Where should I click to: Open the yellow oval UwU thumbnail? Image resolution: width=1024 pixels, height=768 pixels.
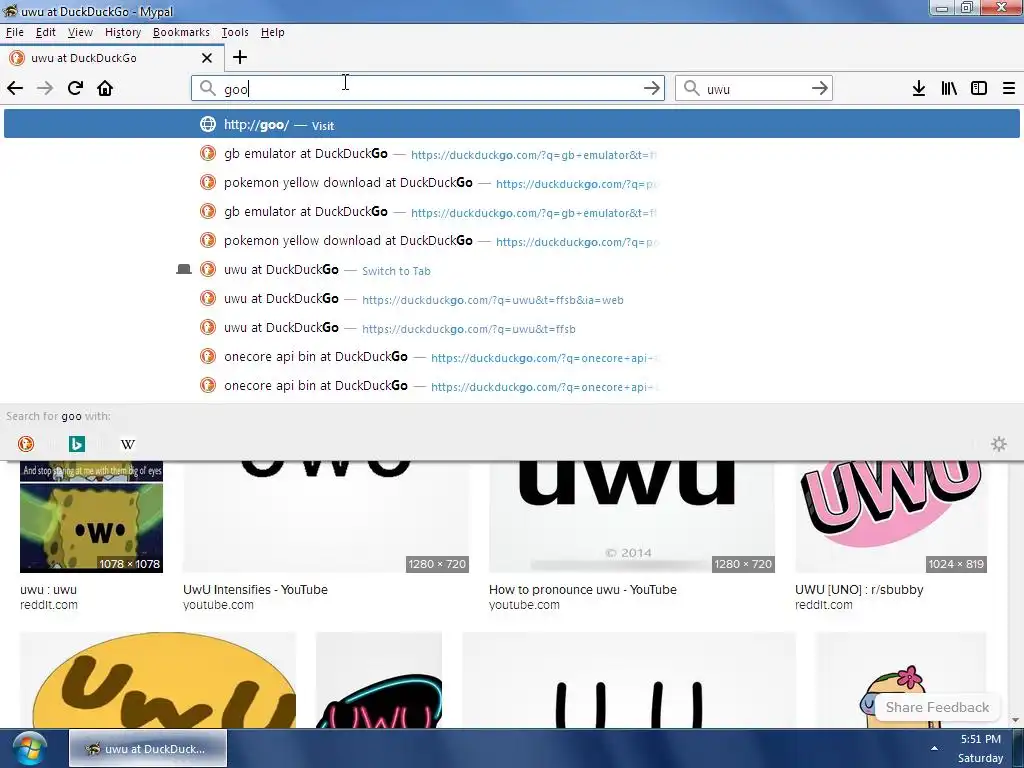(x=158, y=679)
